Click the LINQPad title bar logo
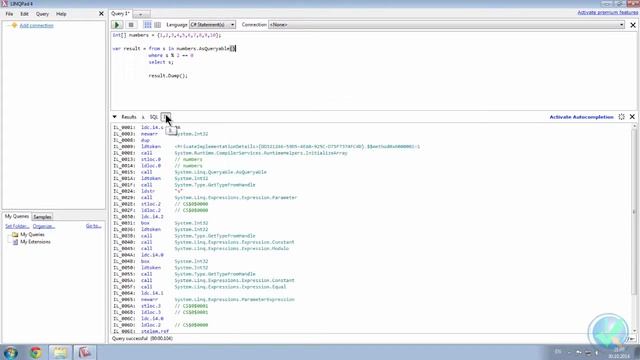The image size is (640, 360). click(4, 4)
